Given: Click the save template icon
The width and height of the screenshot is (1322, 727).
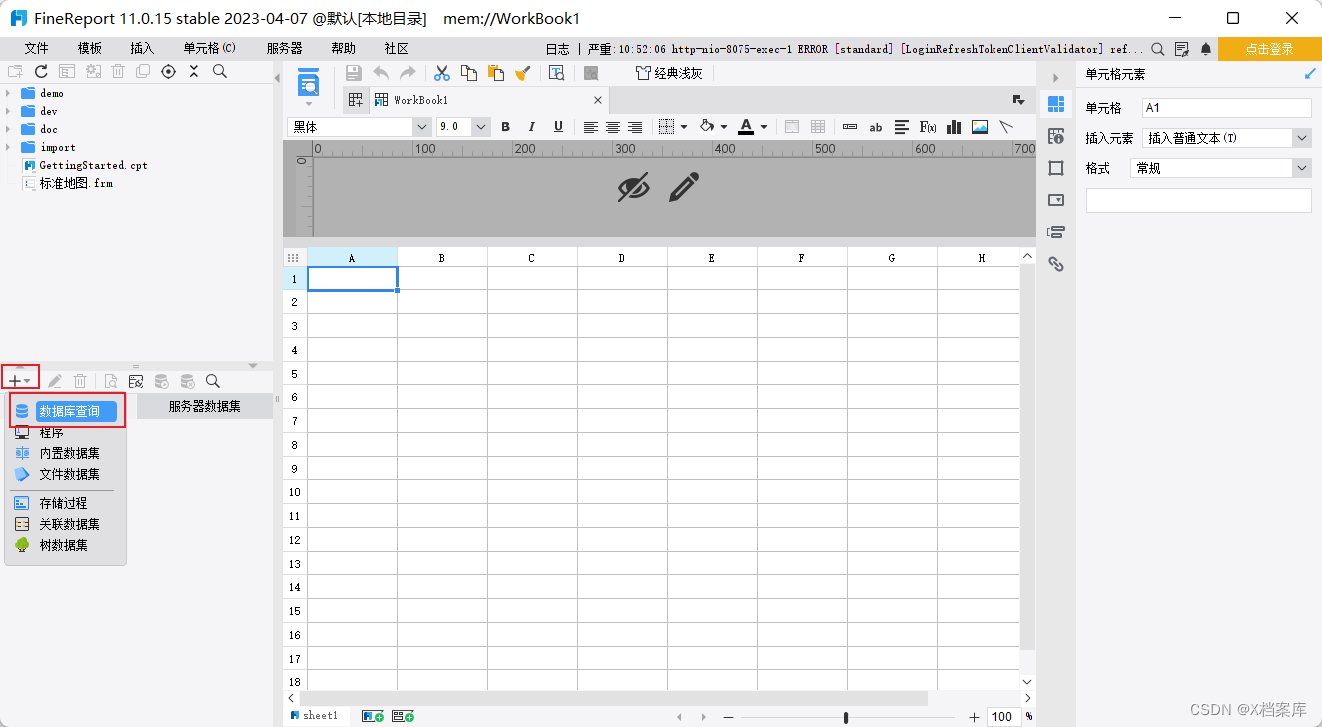Looking at the screenshot, I should pyautogui.click(x=354, y=72).
